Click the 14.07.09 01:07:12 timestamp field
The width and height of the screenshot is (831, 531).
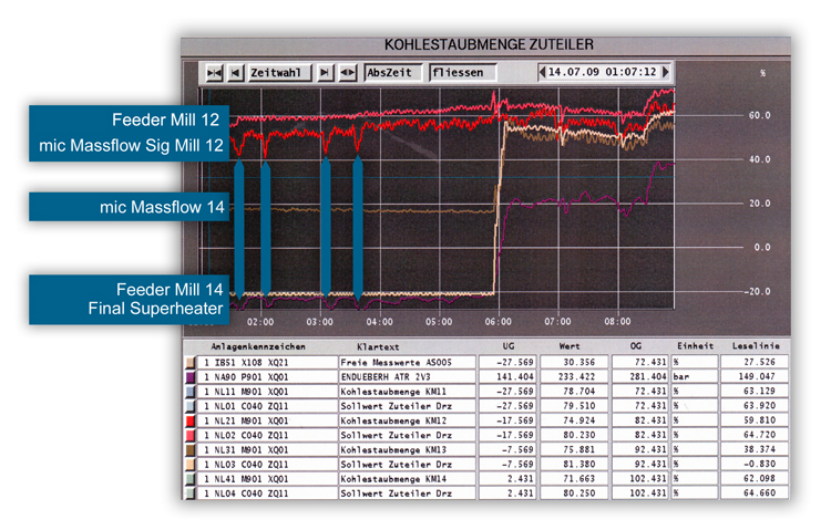(x=602, y=72)
